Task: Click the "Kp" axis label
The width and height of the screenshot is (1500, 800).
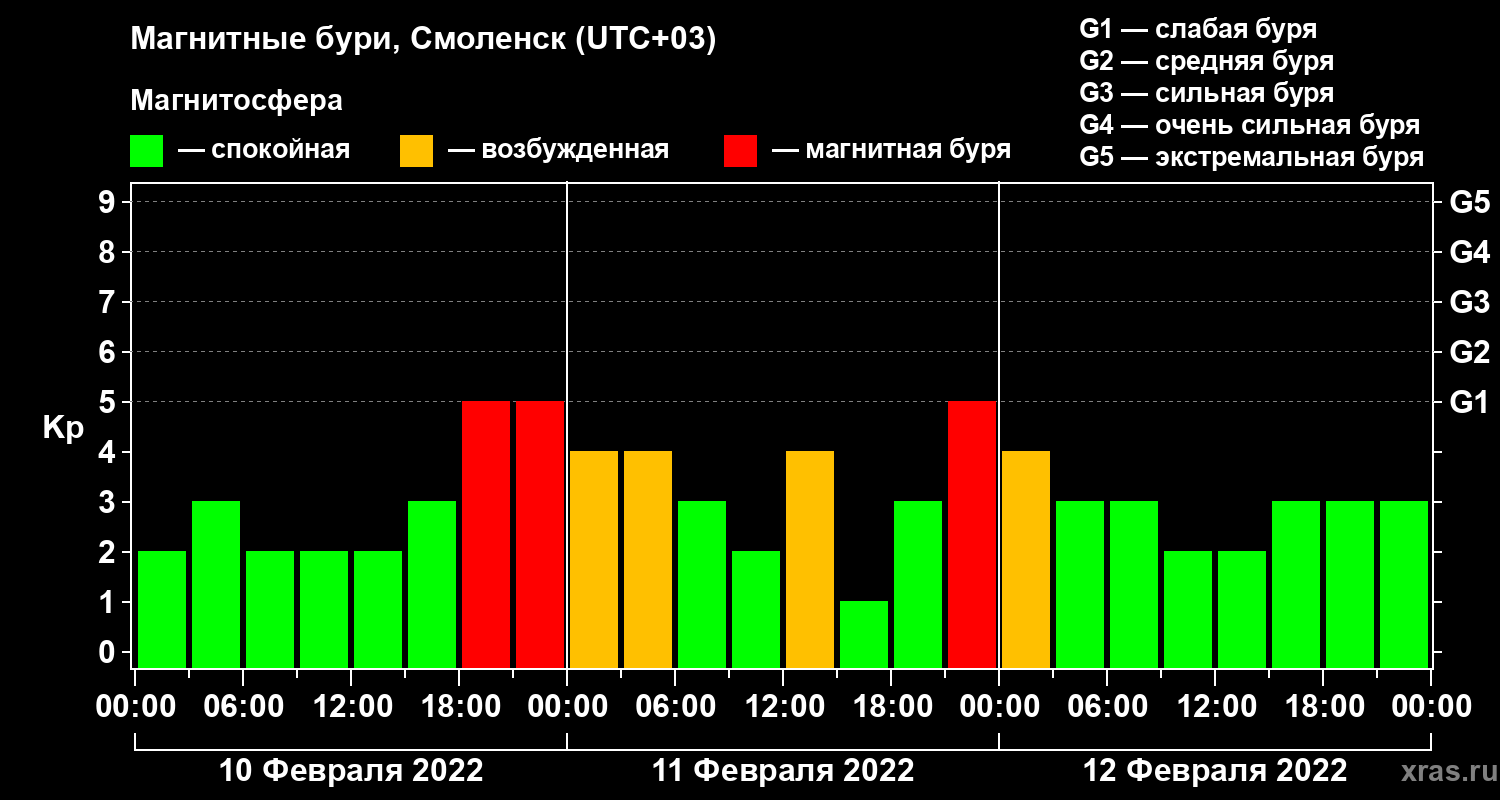Action: pos(63,427)
